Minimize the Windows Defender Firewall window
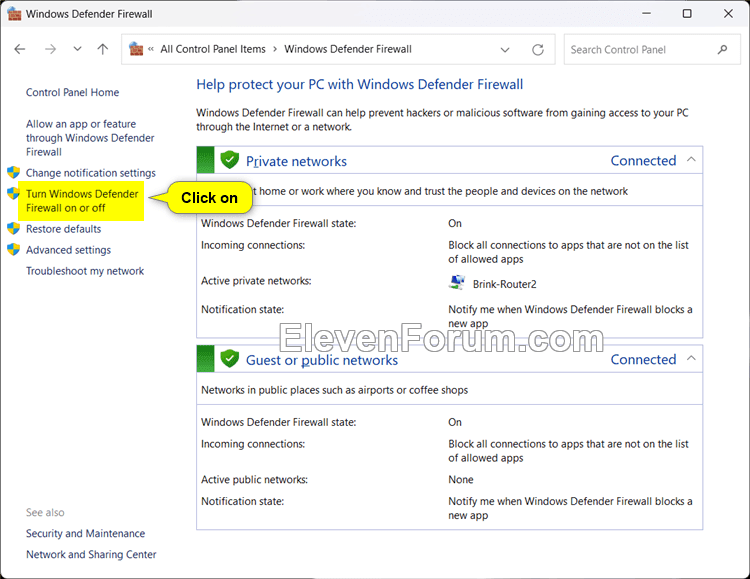The height and width of the screenshot is (579, 750). pyautogui.click(x=646, y=13)
